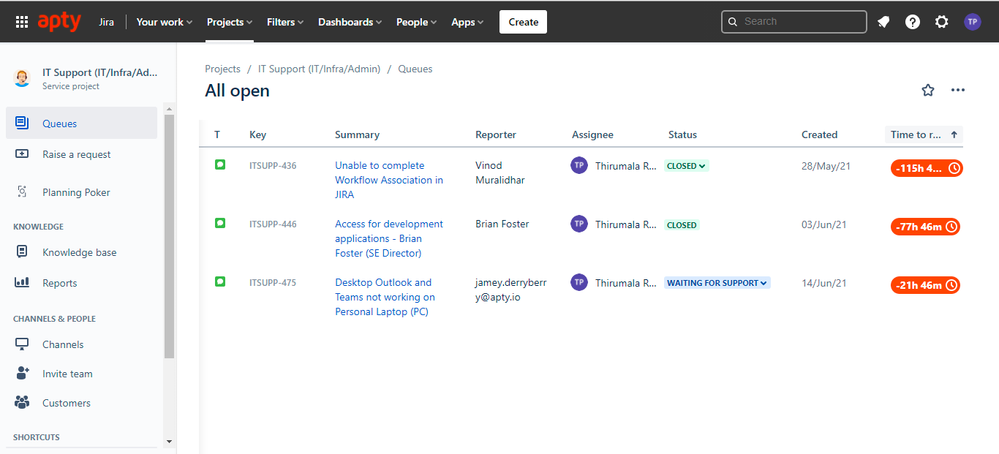Click the IT Support project avatar
999x454 pixels.
click(x=22, y=78)
